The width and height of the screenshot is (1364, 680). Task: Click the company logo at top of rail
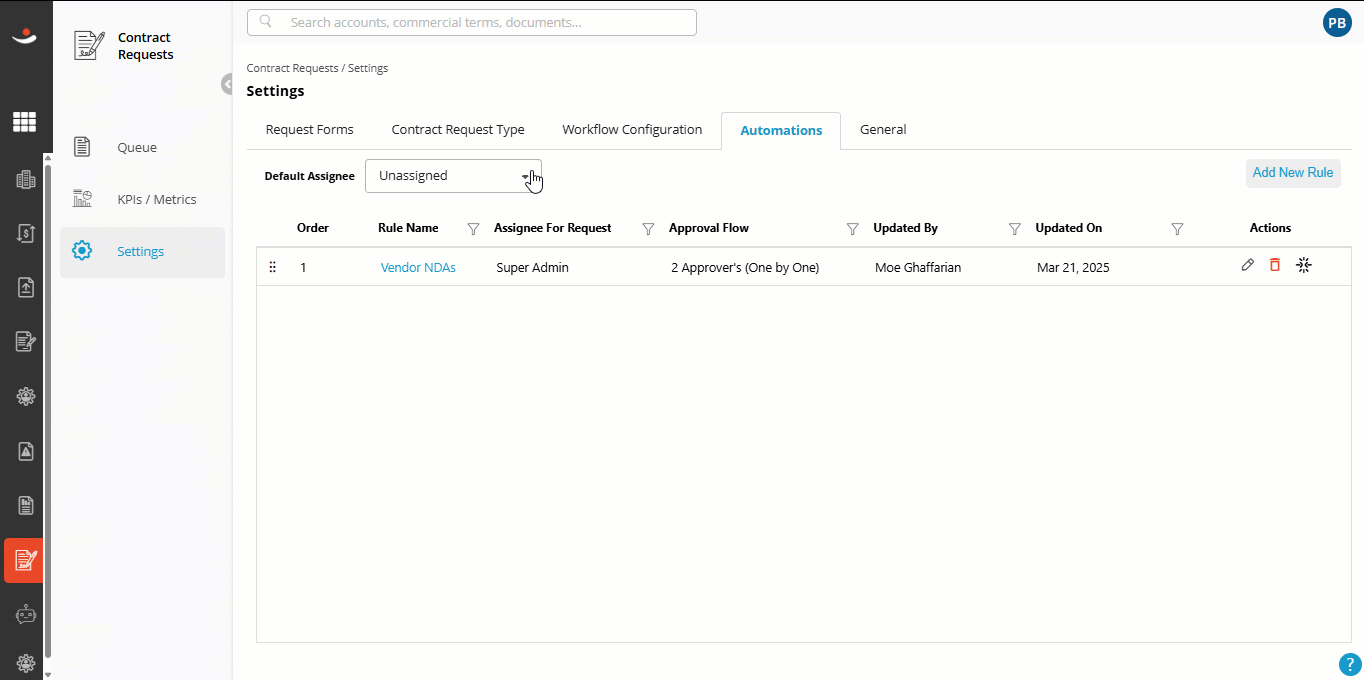(x=24, y=37)
